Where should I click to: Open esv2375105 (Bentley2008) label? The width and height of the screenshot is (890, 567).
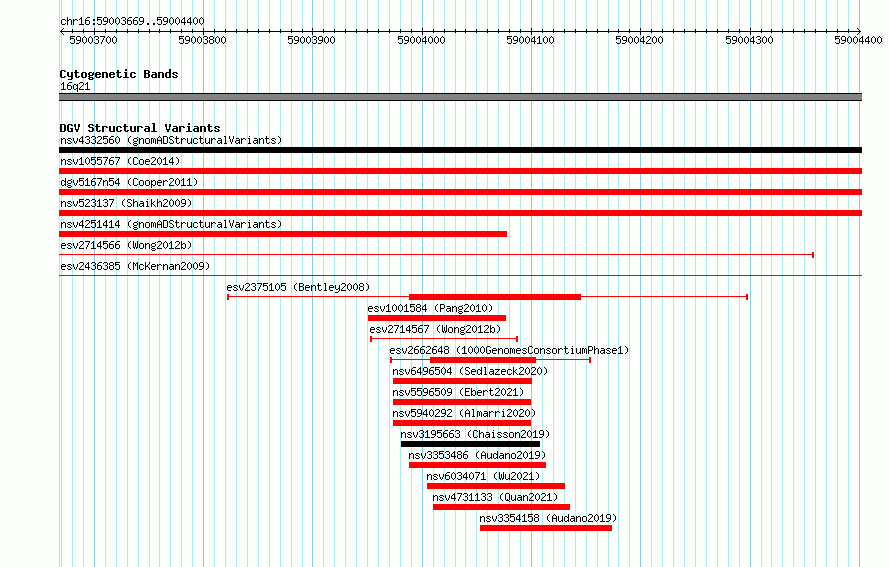pyautogui.click(x=298, y=287)
